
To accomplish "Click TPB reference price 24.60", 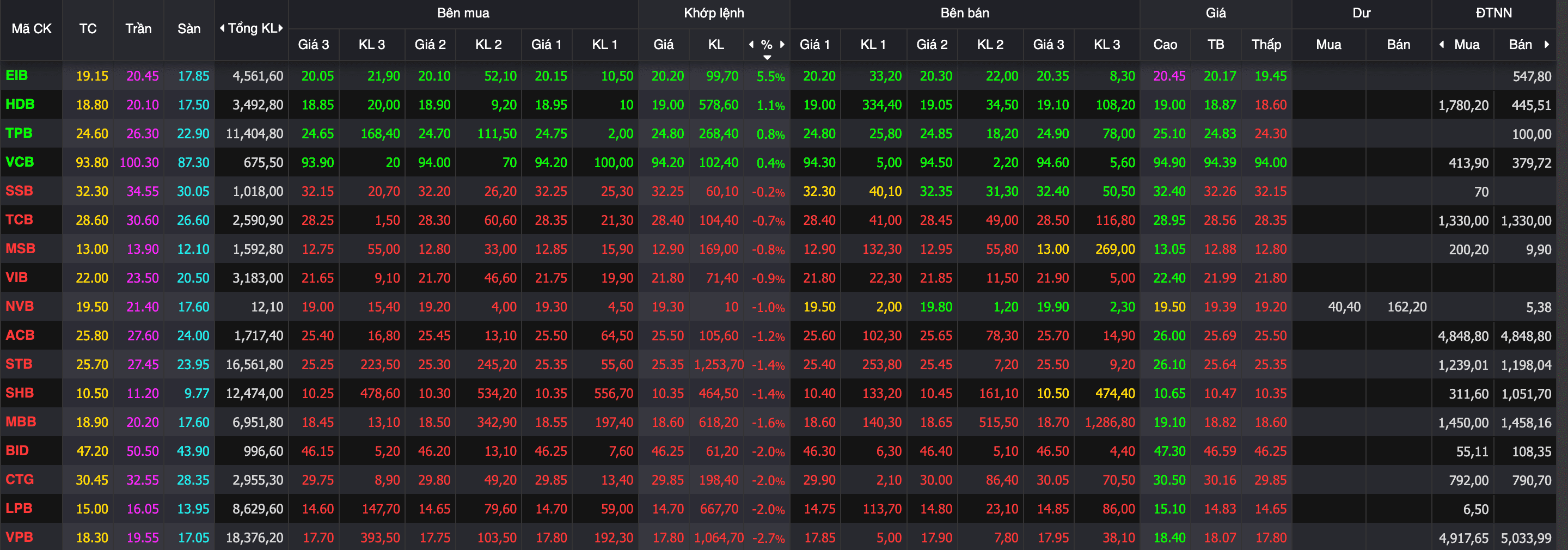I will tap(92, 133).
